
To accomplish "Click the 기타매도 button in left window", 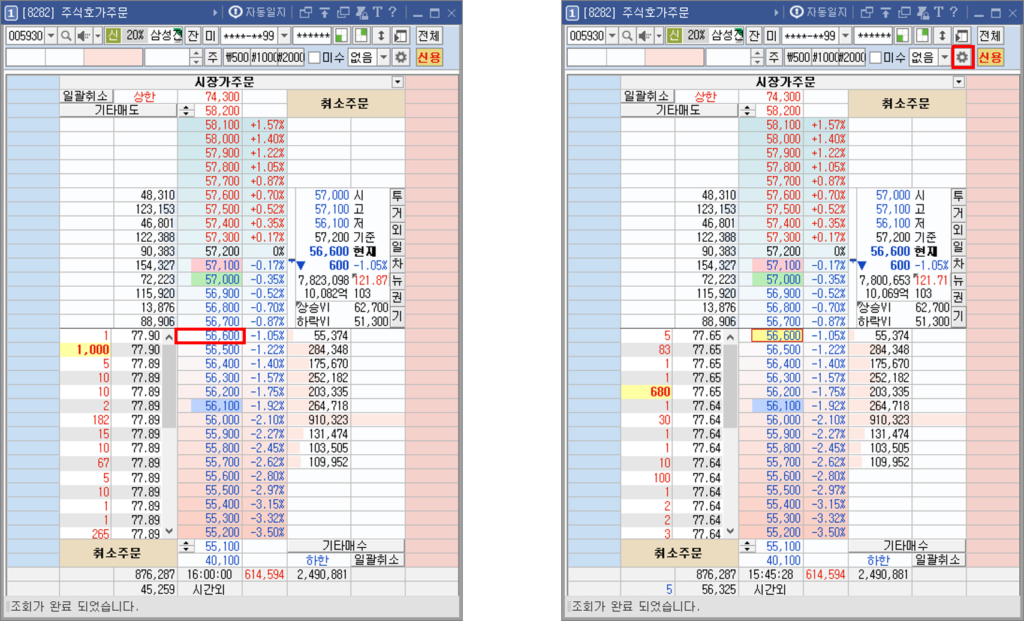I will (x=118, y=110).
